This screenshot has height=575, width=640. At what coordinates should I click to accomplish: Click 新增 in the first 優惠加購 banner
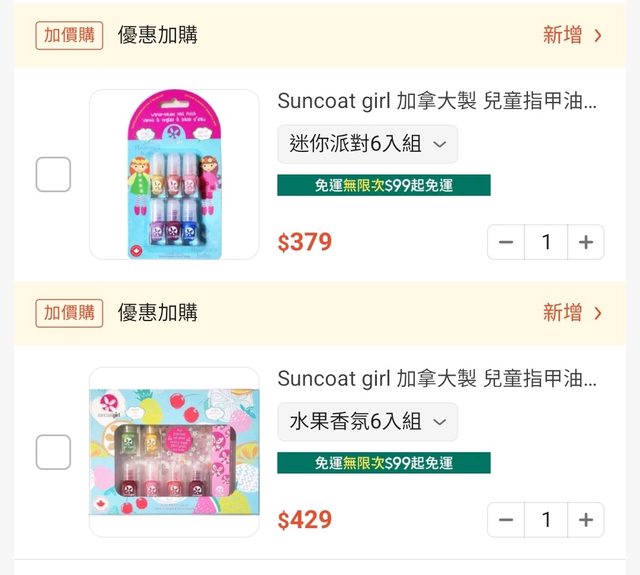pyautogui.click(x=563, y=36)
